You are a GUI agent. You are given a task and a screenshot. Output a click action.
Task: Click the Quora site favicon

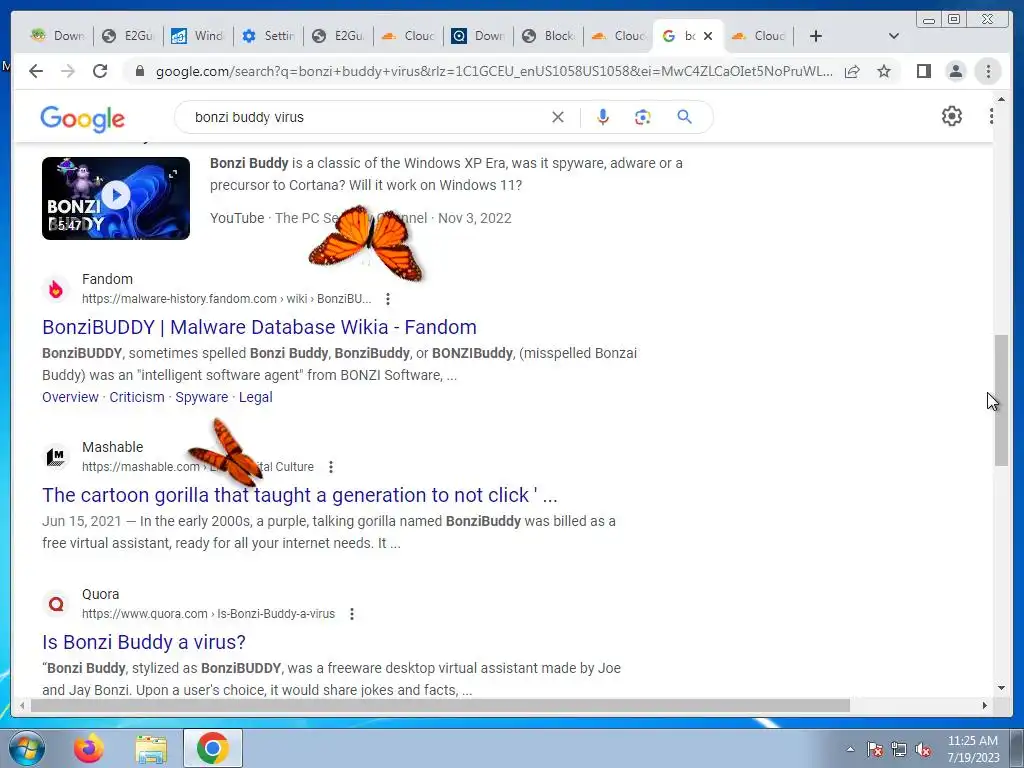coord(56,603)
